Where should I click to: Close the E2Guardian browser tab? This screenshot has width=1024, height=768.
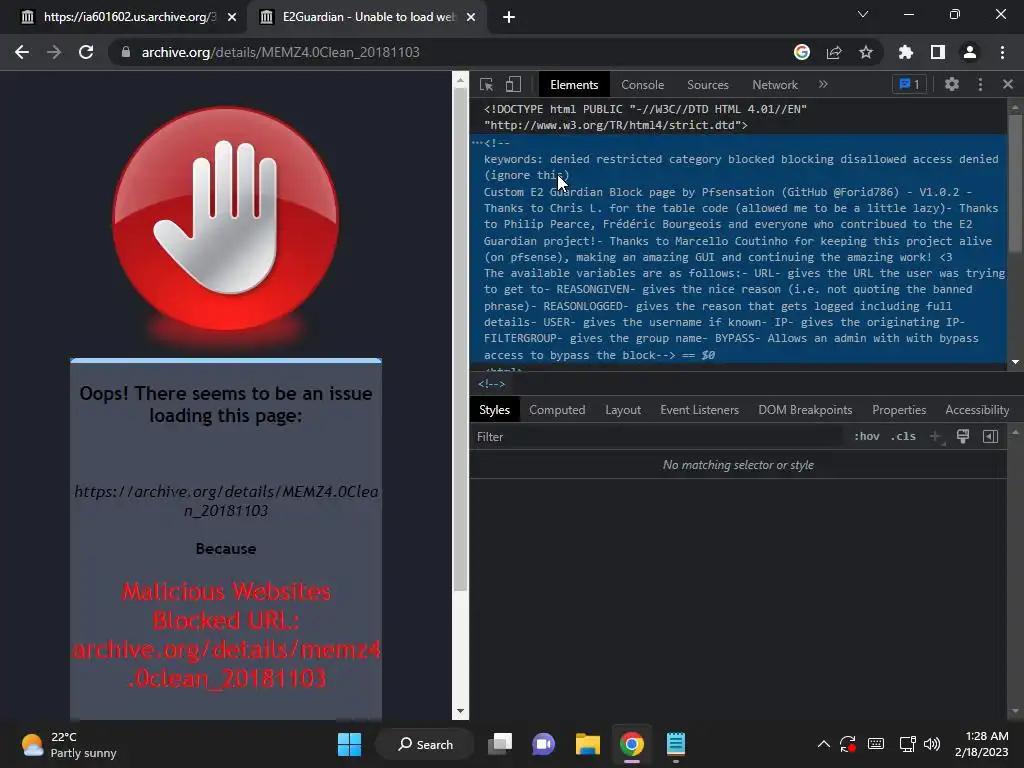pos(471,17)
